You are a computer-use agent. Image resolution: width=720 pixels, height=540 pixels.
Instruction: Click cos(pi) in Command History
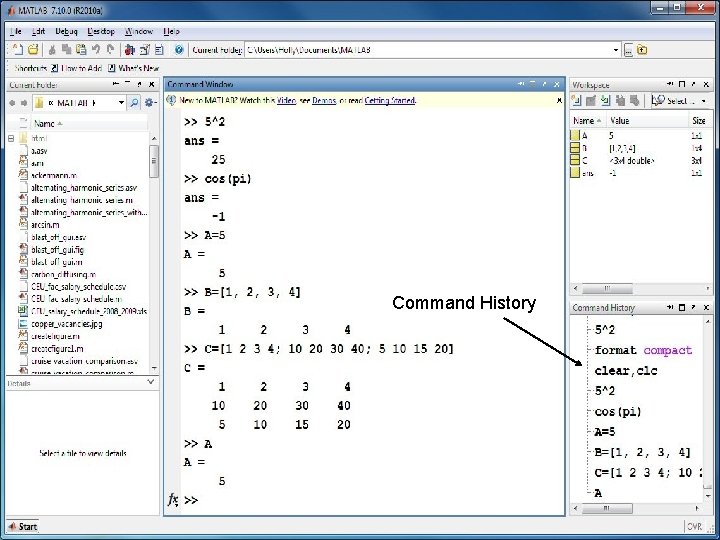click(618, 411)
